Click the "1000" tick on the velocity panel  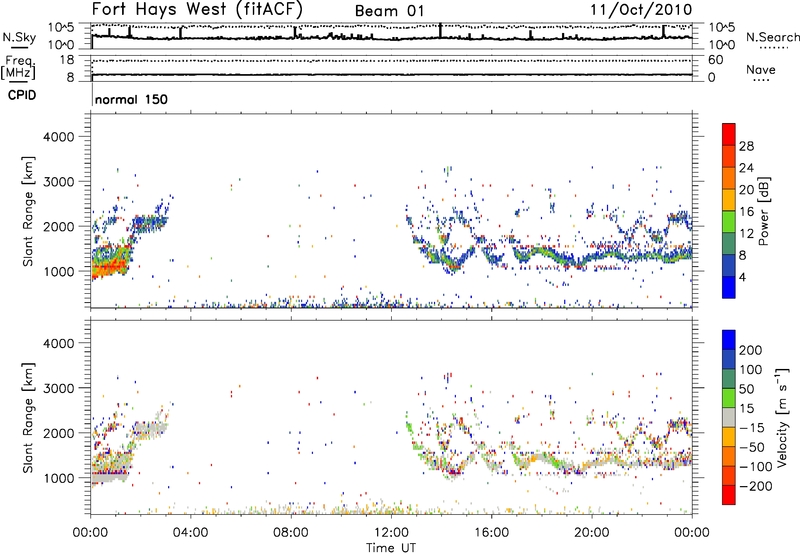[x=59, y=478]
